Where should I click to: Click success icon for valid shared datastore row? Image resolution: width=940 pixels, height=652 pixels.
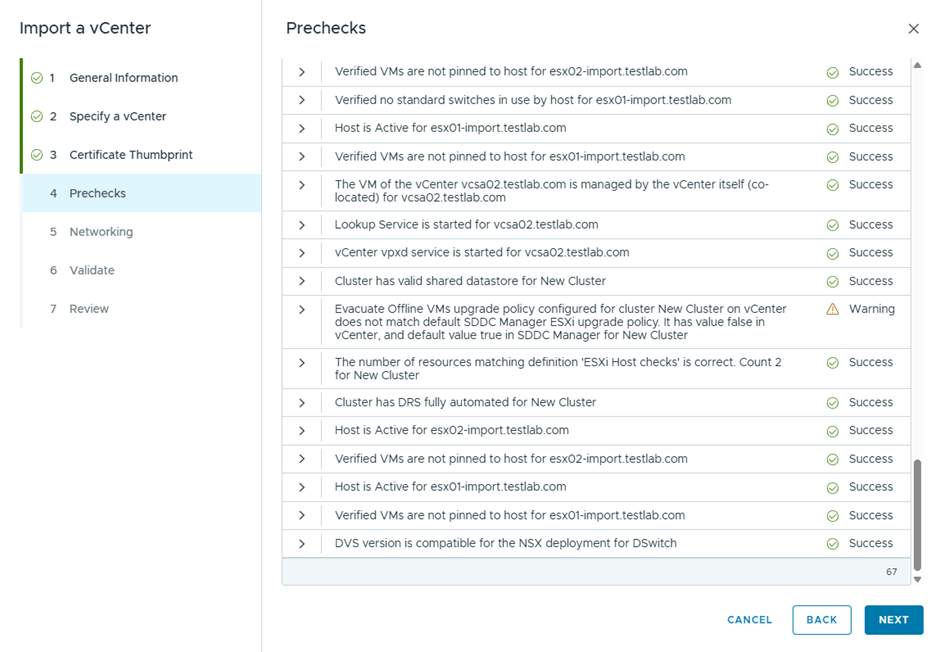(832, 282)
